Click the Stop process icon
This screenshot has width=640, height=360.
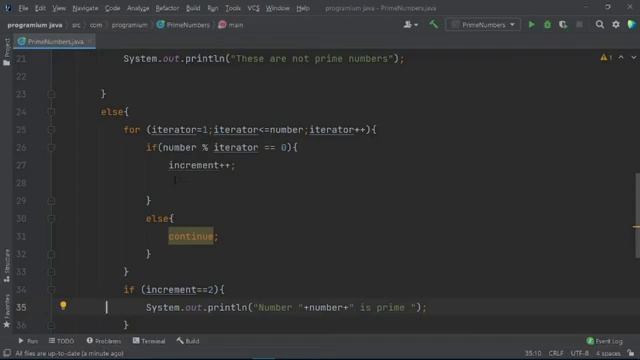[579, 25]
